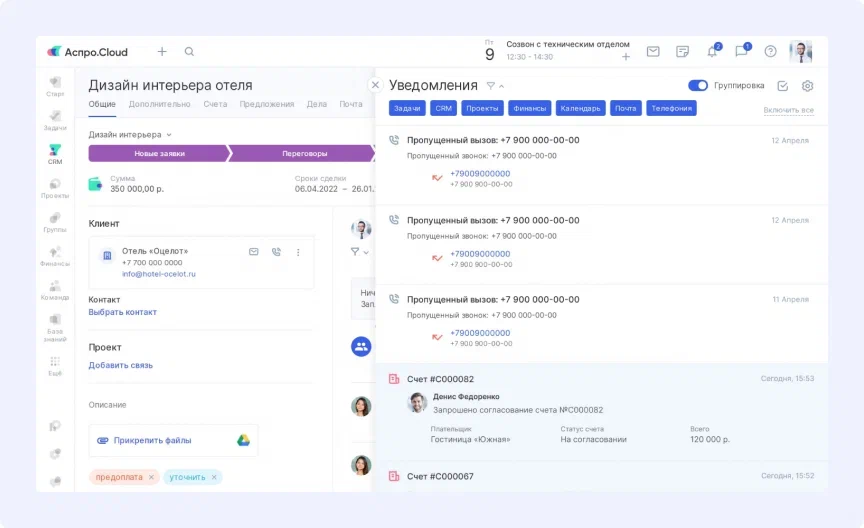Open the Дополнительно tab
This screenshot has height=528, width=864.
point(159,104)
